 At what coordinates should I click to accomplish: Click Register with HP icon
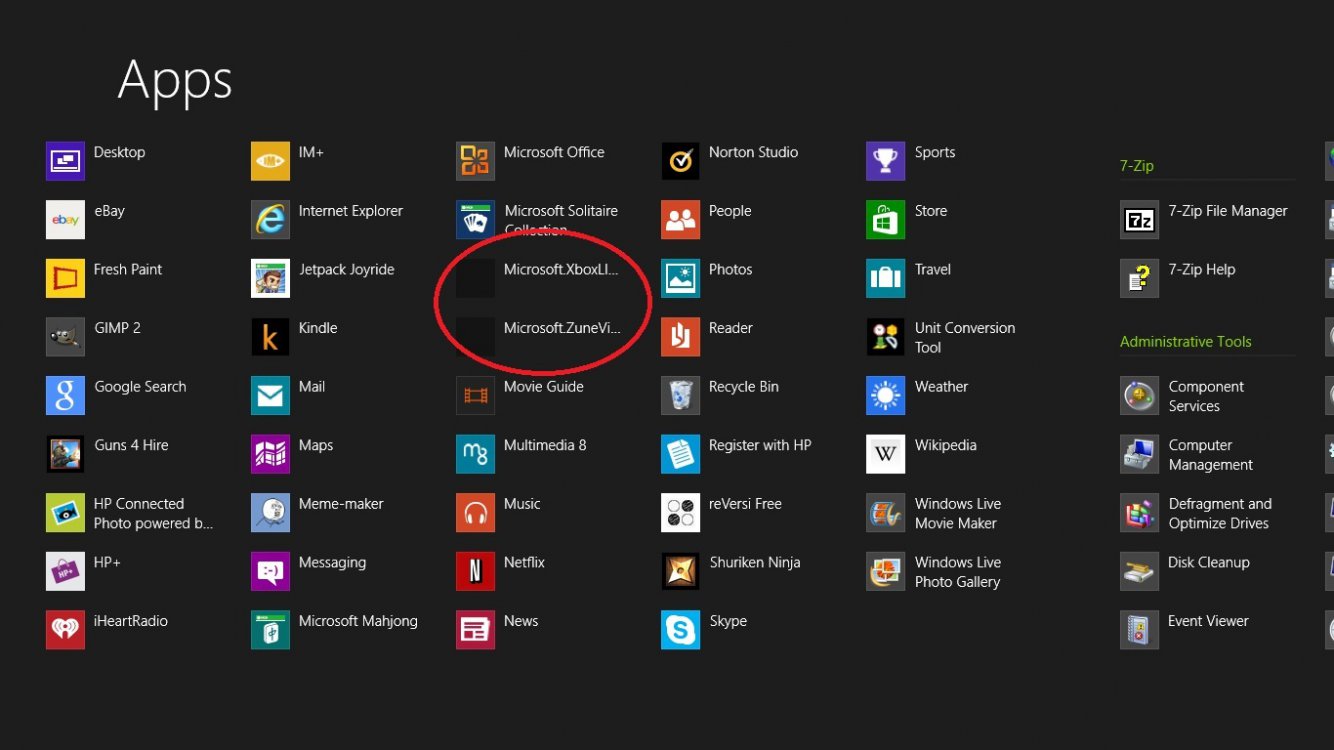click(x=680, y=454)
